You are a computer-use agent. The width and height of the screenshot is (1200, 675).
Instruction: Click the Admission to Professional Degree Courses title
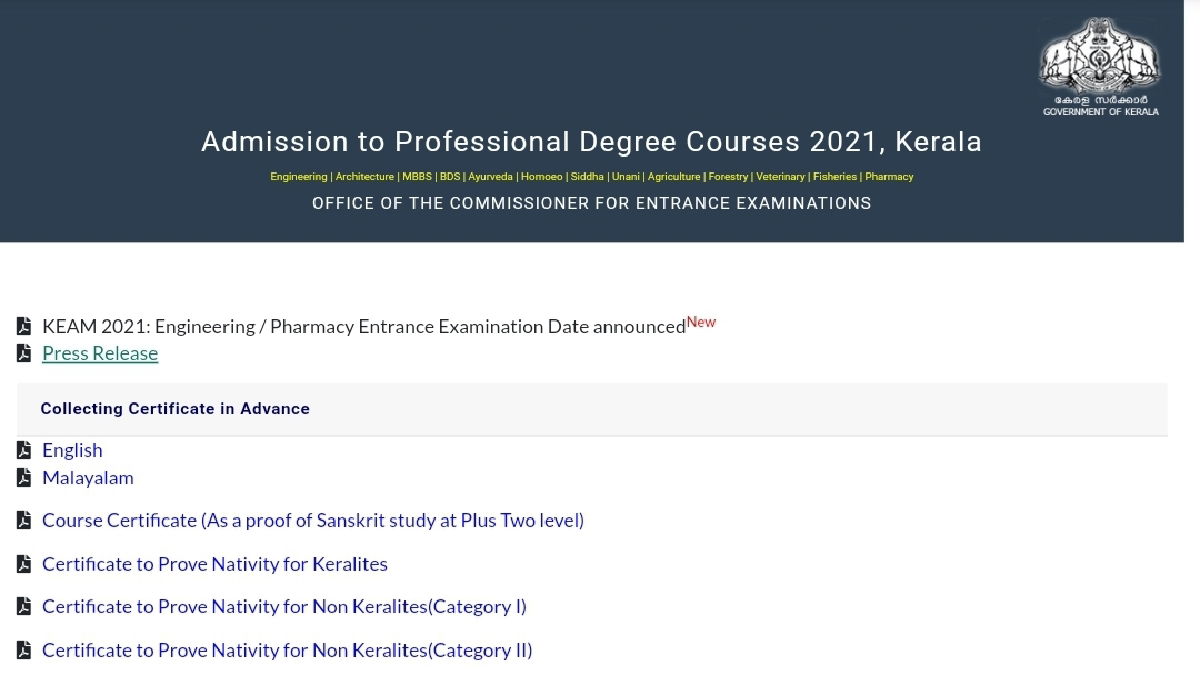pos(591,141)
